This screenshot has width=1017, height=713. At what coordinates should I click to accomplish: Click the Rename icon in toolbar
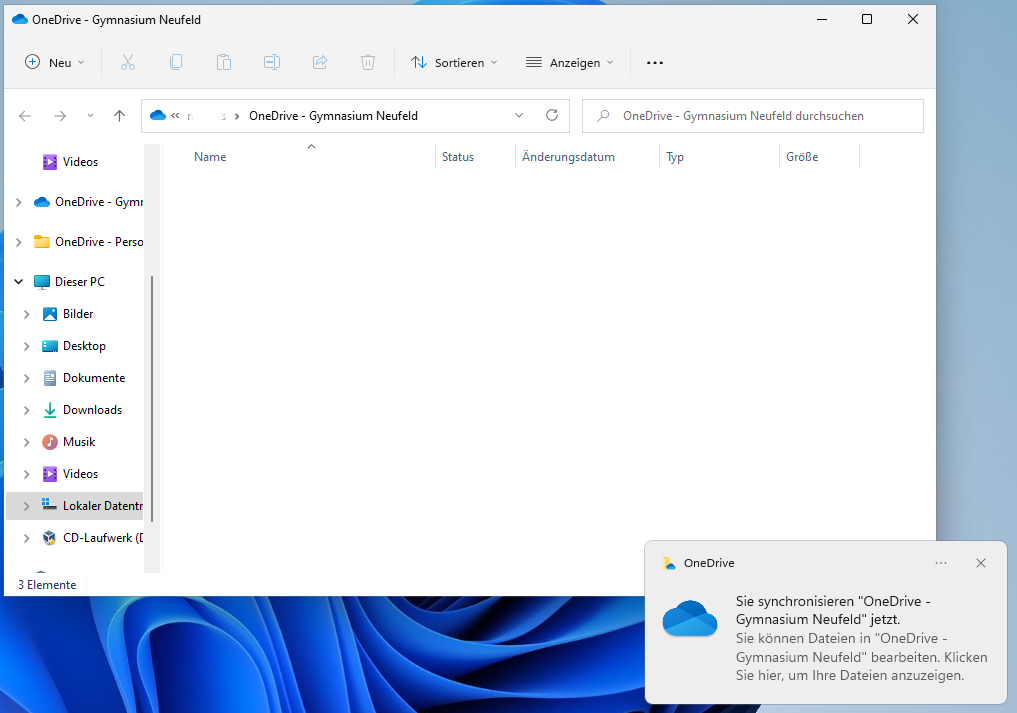click(x=272, y=62)
